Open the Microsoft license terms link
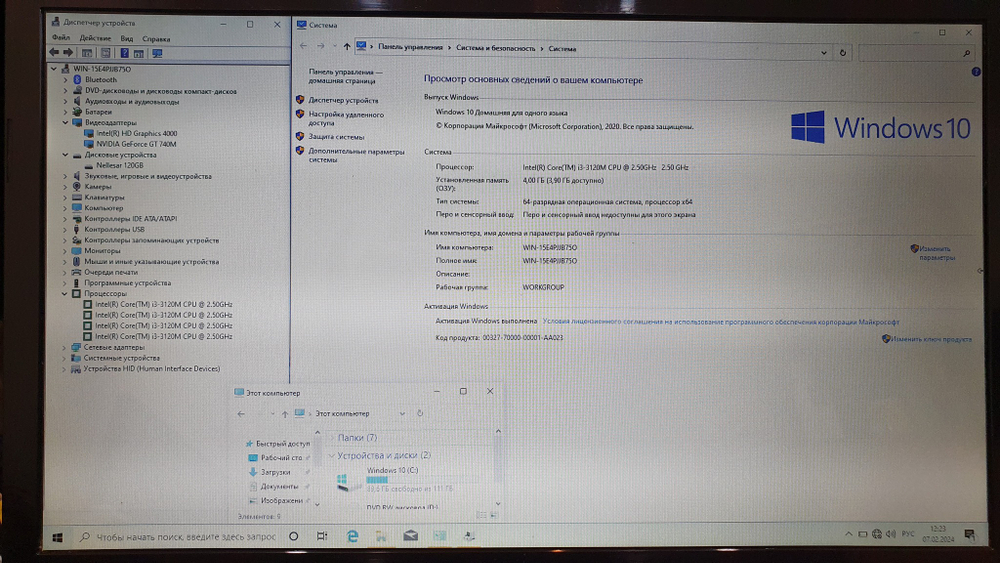The width and height of the screenshot is (1000, 563). (721, 322)
